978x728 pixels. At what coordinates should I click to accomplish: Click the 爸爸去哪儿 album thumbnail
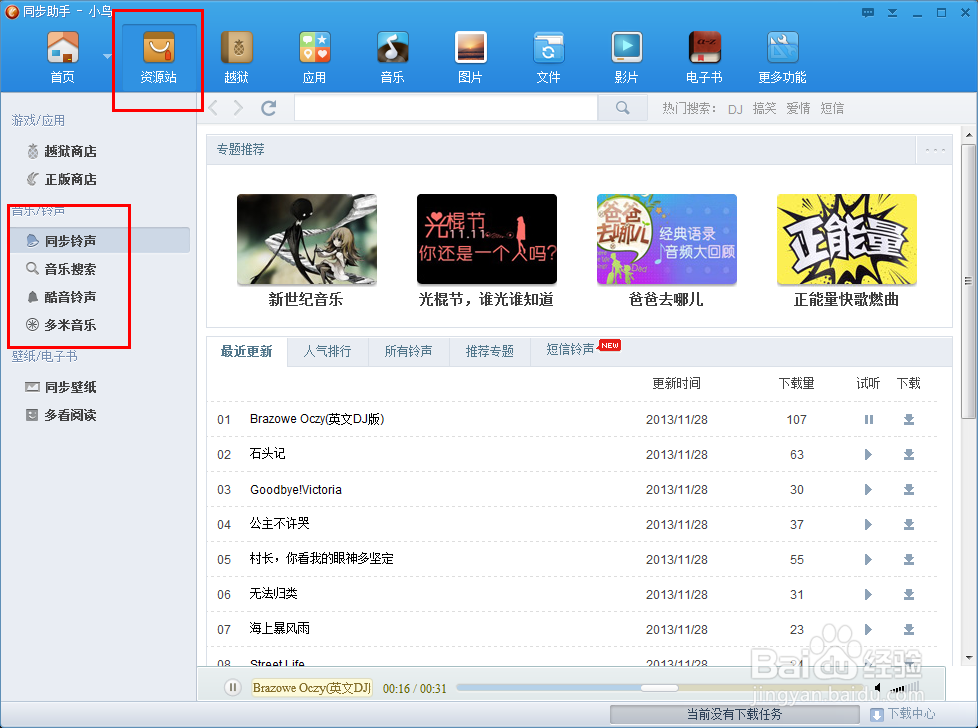[x=667, y=238]
